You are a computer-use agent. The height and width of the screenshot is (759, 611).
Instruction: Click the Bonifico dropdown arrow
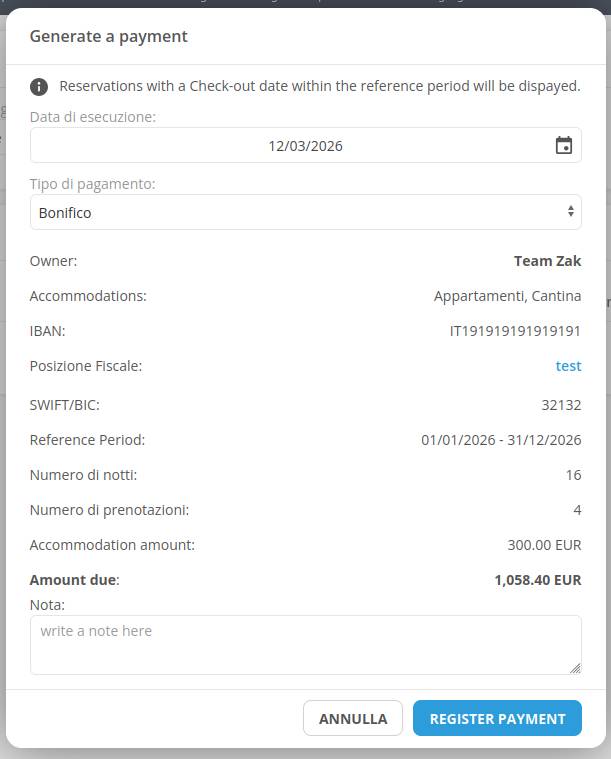click(x=571, y=212)
